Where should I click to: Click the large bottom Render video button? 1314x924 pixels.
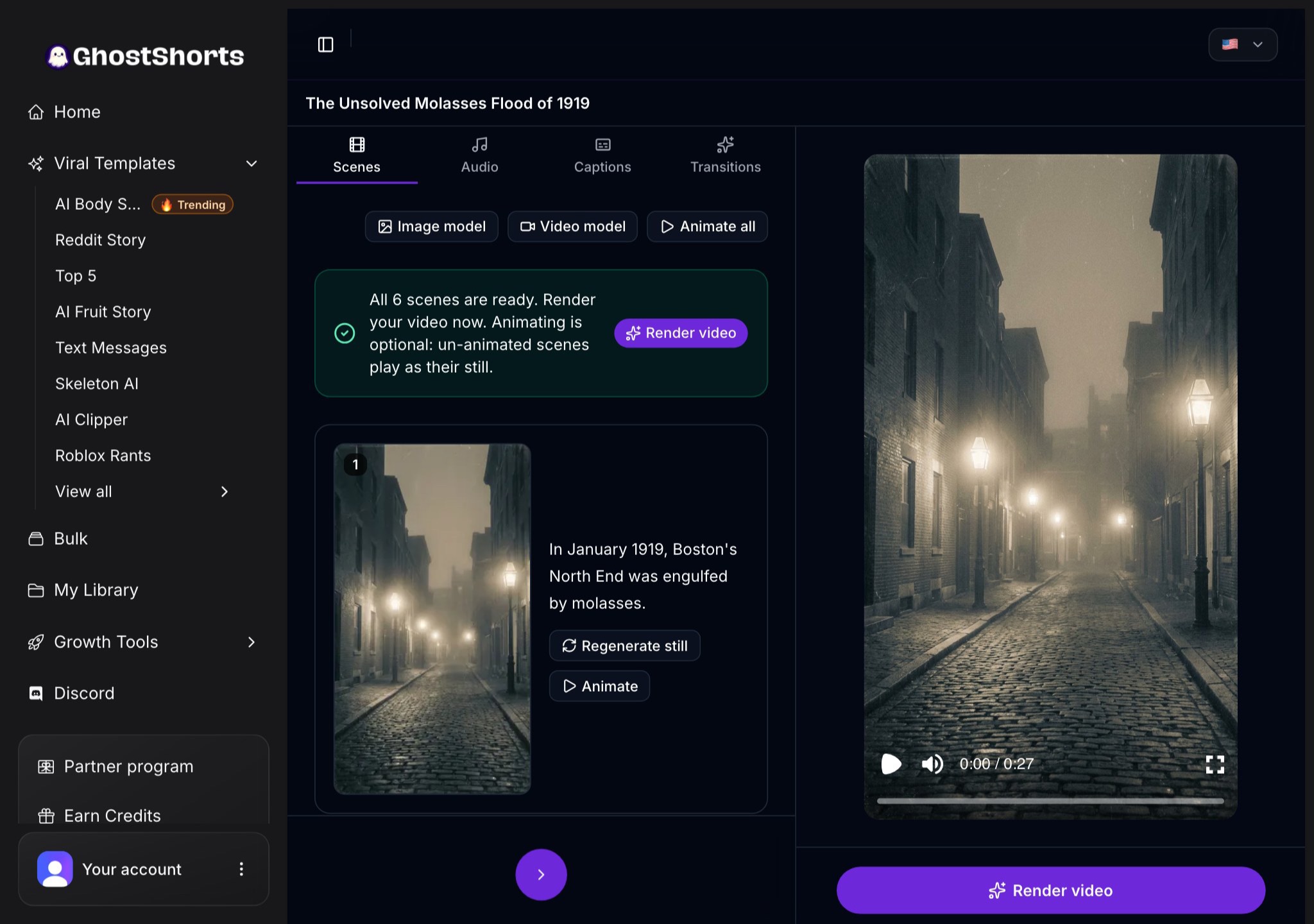tap(1050, 890)
